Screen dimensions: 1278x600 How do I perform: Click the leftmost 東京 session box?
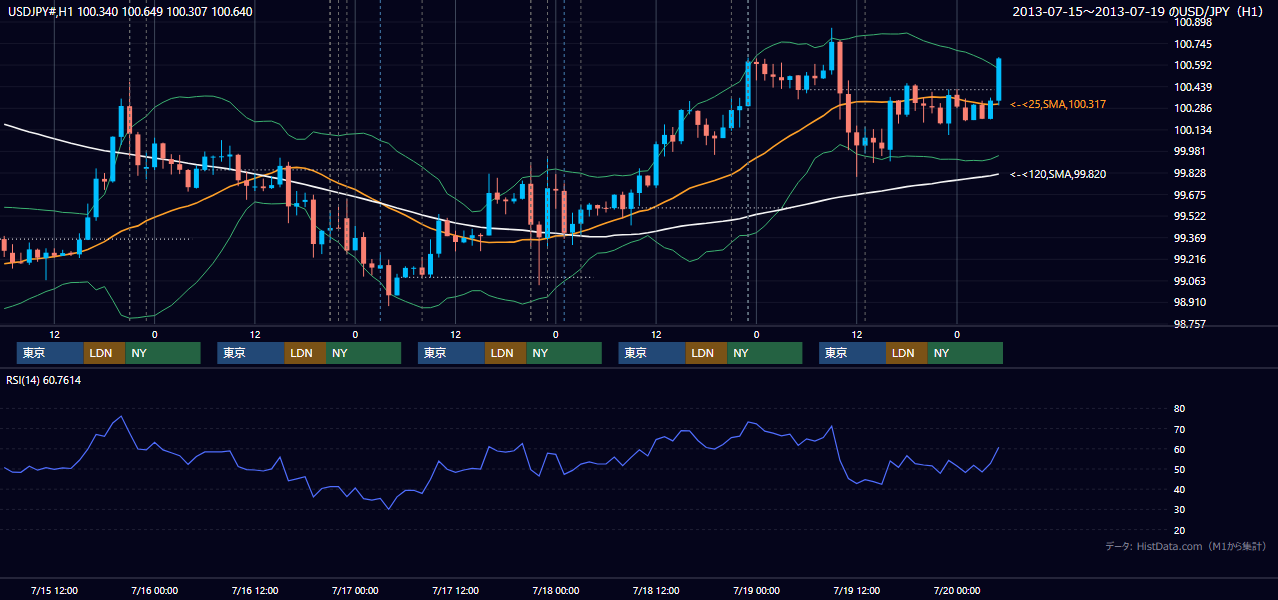pyautogui.click(x=50, y=353)
